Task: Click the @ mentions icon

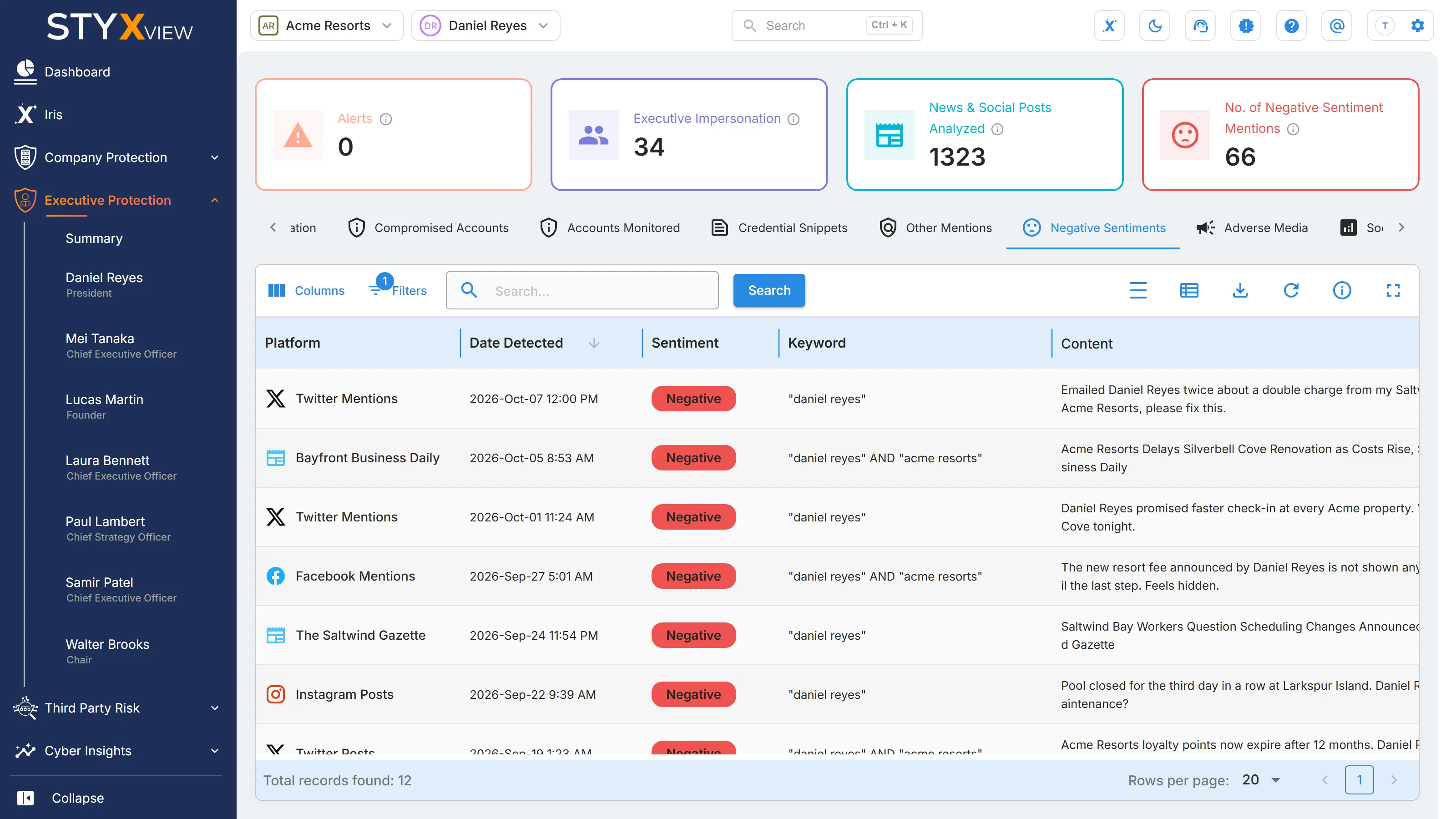Action: [1337, 25]
